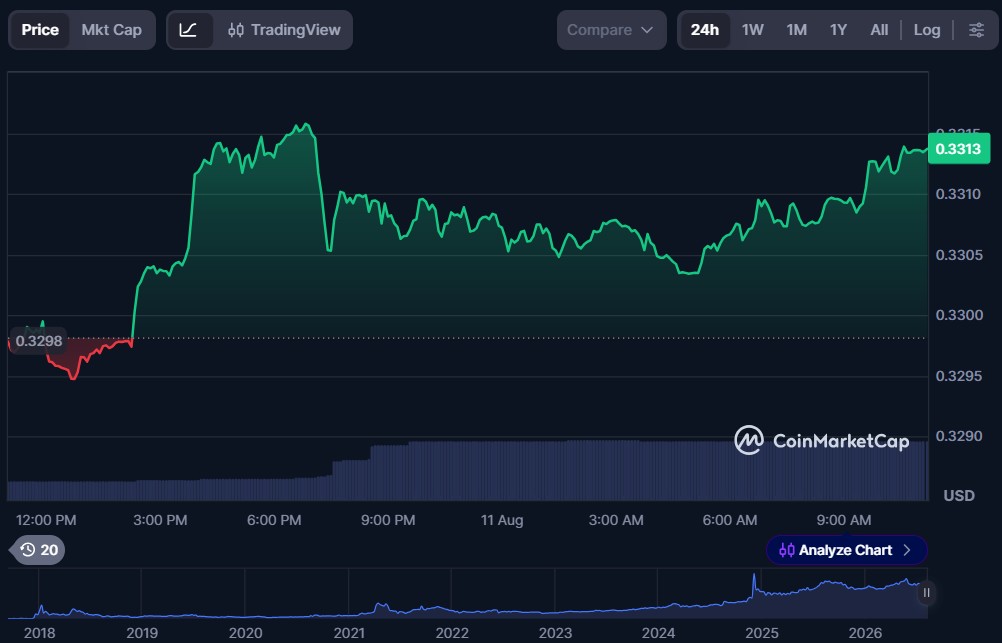Toggle Log scale
This screenshot has height=643, width=1002.
coord(927,30)
